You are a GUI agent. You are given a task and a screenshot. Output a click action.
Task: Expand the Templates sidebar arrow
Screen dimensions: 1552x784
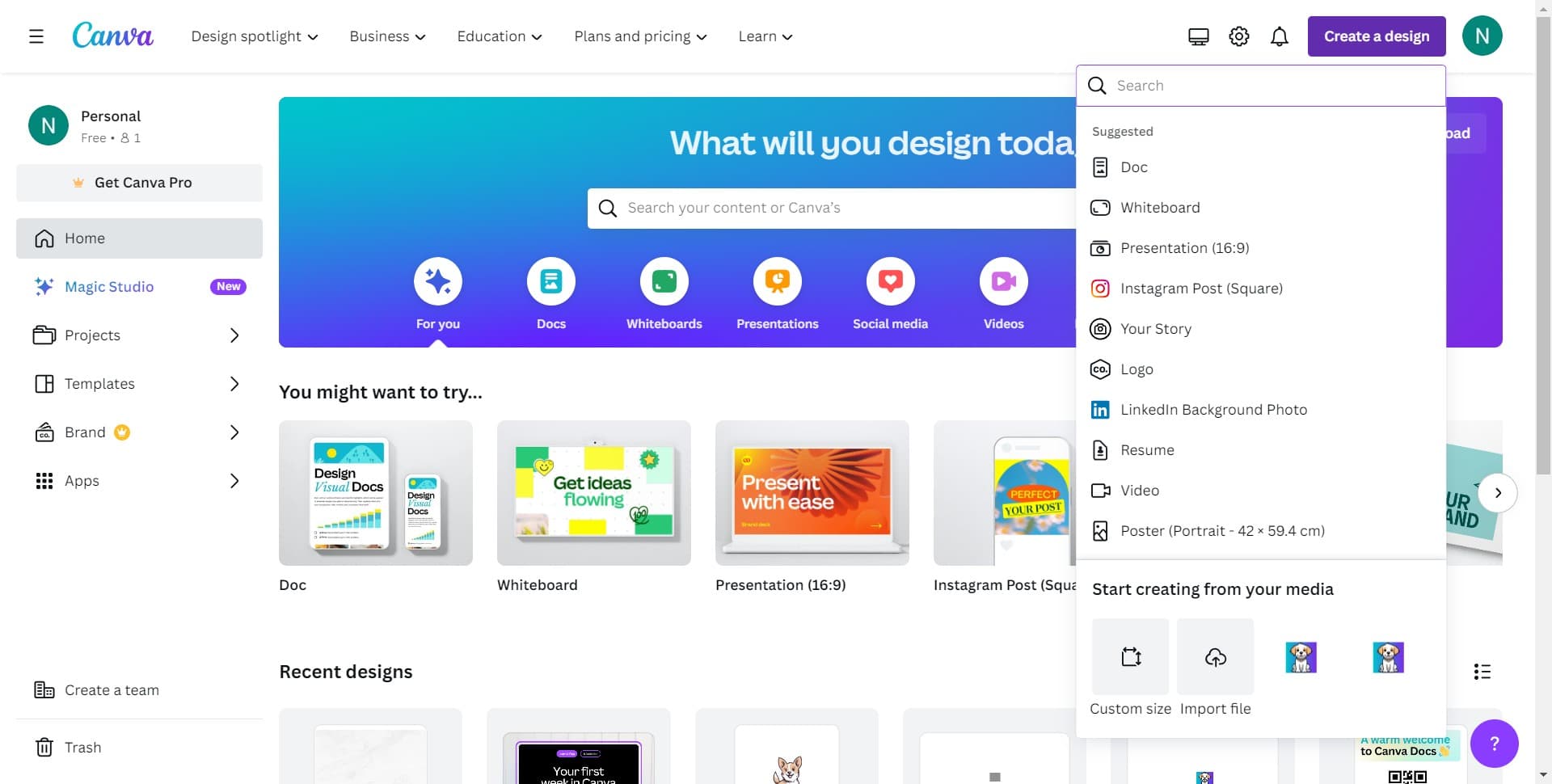pos(234,384)
